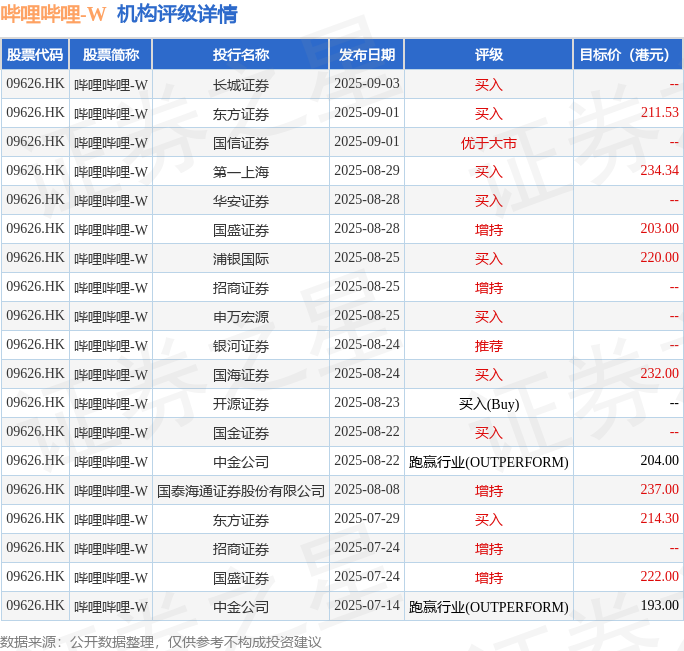Click 跑赢行业(OUTPERFORM) dated 2025-08-22
Image resolution: width=684 pixels, height=651 pixels.
(489, 462)
